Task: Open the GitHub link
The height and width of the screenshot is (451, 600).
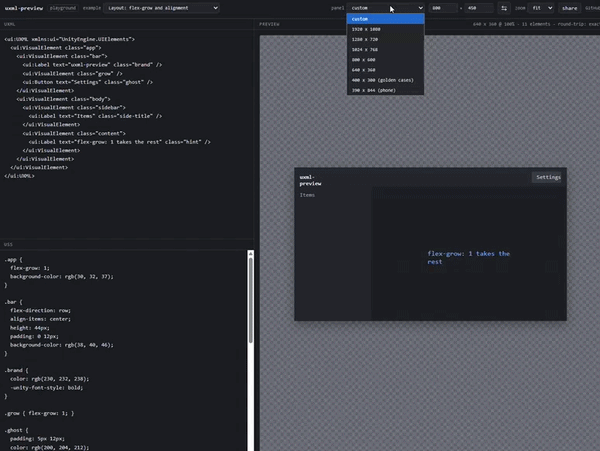Action: pyautogui.click(x=592, y=8)
